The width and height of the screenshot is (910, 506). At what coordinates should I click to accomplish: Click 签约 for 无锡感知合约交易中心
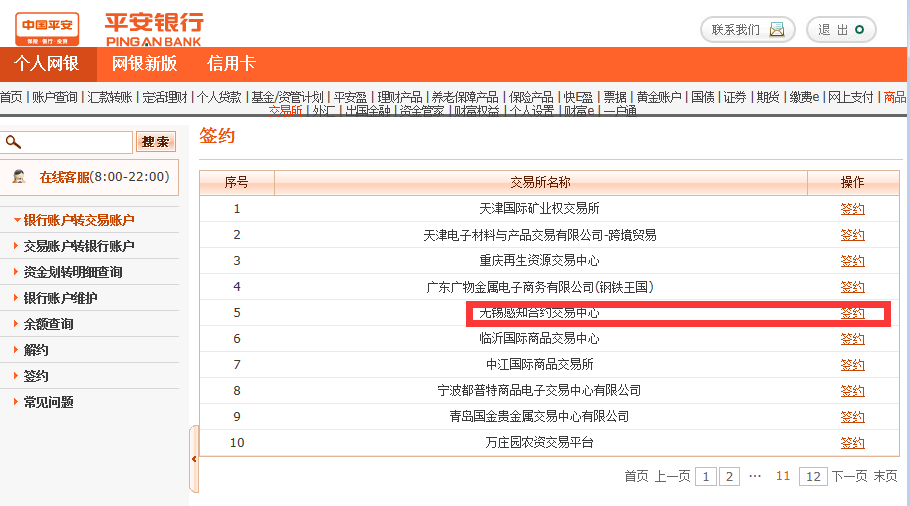click(x=853, y=313)
